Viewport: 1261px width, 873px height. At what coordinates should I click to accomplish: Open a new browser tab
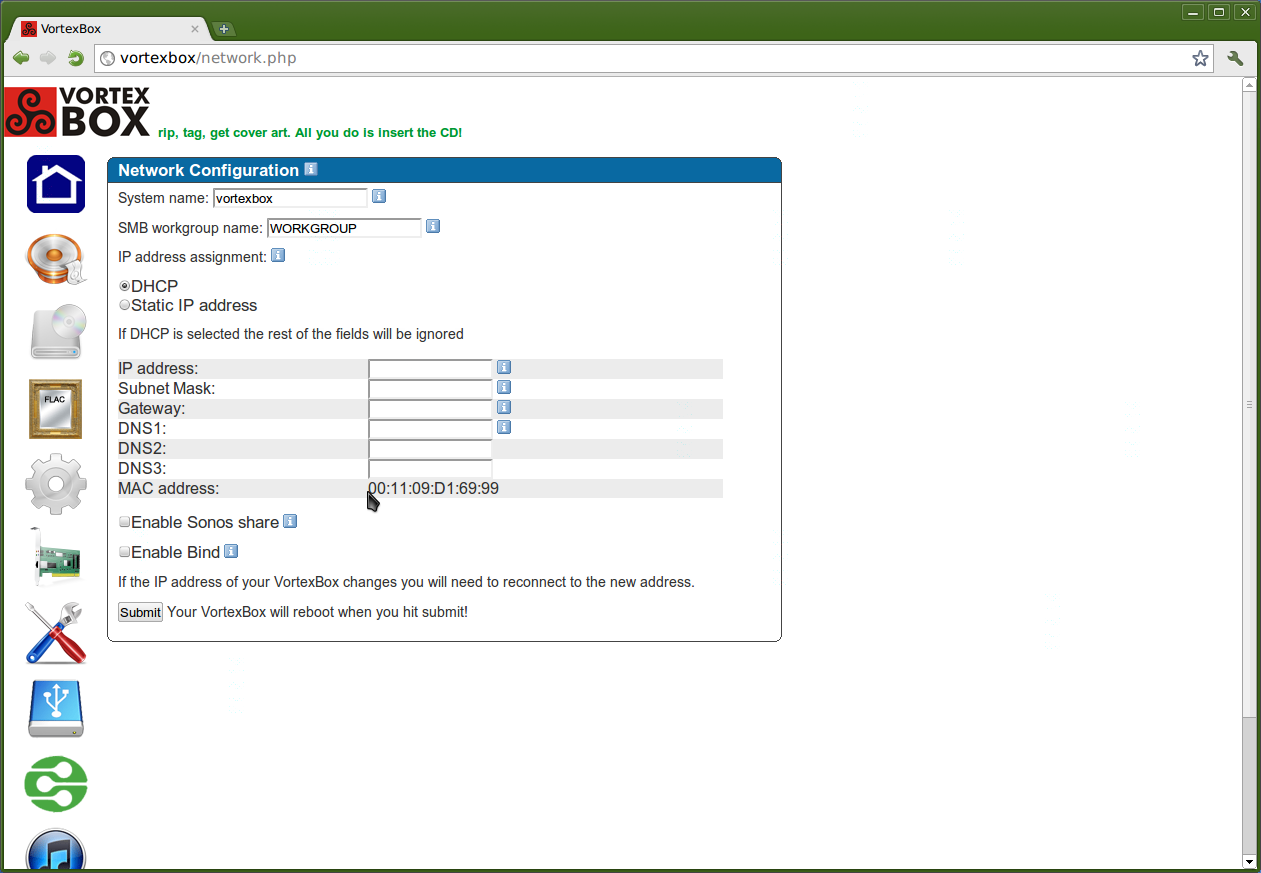(224, 29)
